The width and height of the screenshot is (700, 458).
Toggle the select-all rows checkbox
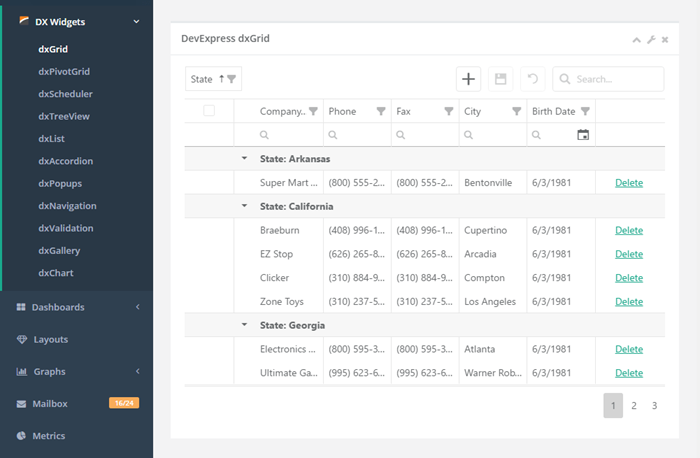(209, 111)
